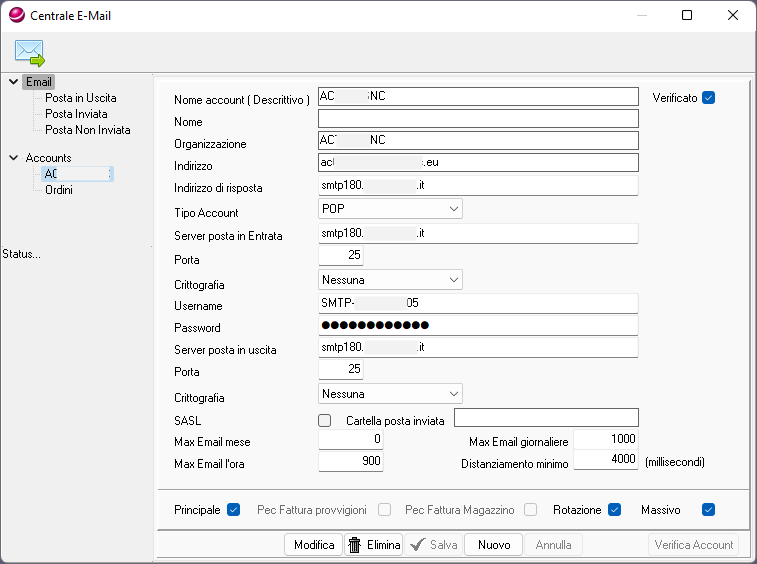Collapse the Email tree node
The height and width of the screenshot is (564, 757).
click(x=12, y=82)
